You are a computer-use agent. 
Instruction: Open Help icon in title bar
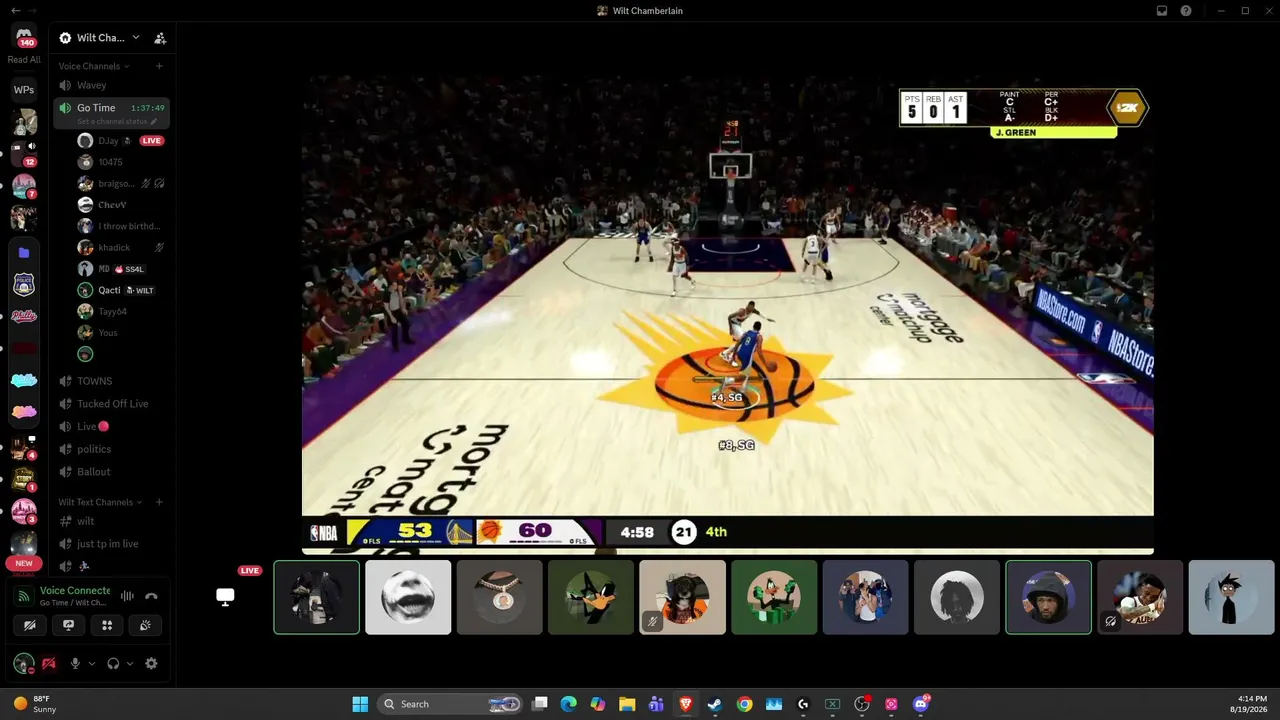pos(1186,11)
